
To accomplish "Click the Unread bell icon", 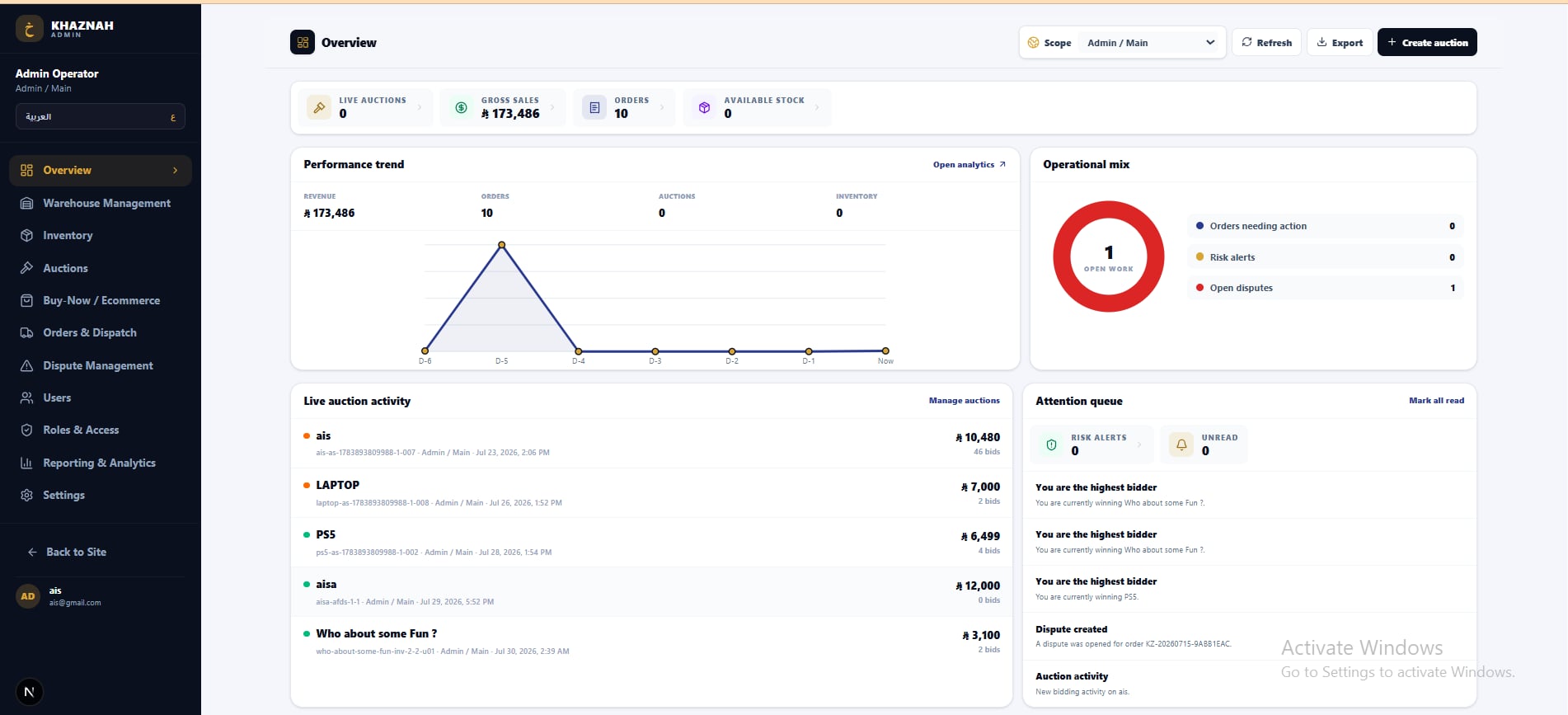I will [x=1181, y=445].
